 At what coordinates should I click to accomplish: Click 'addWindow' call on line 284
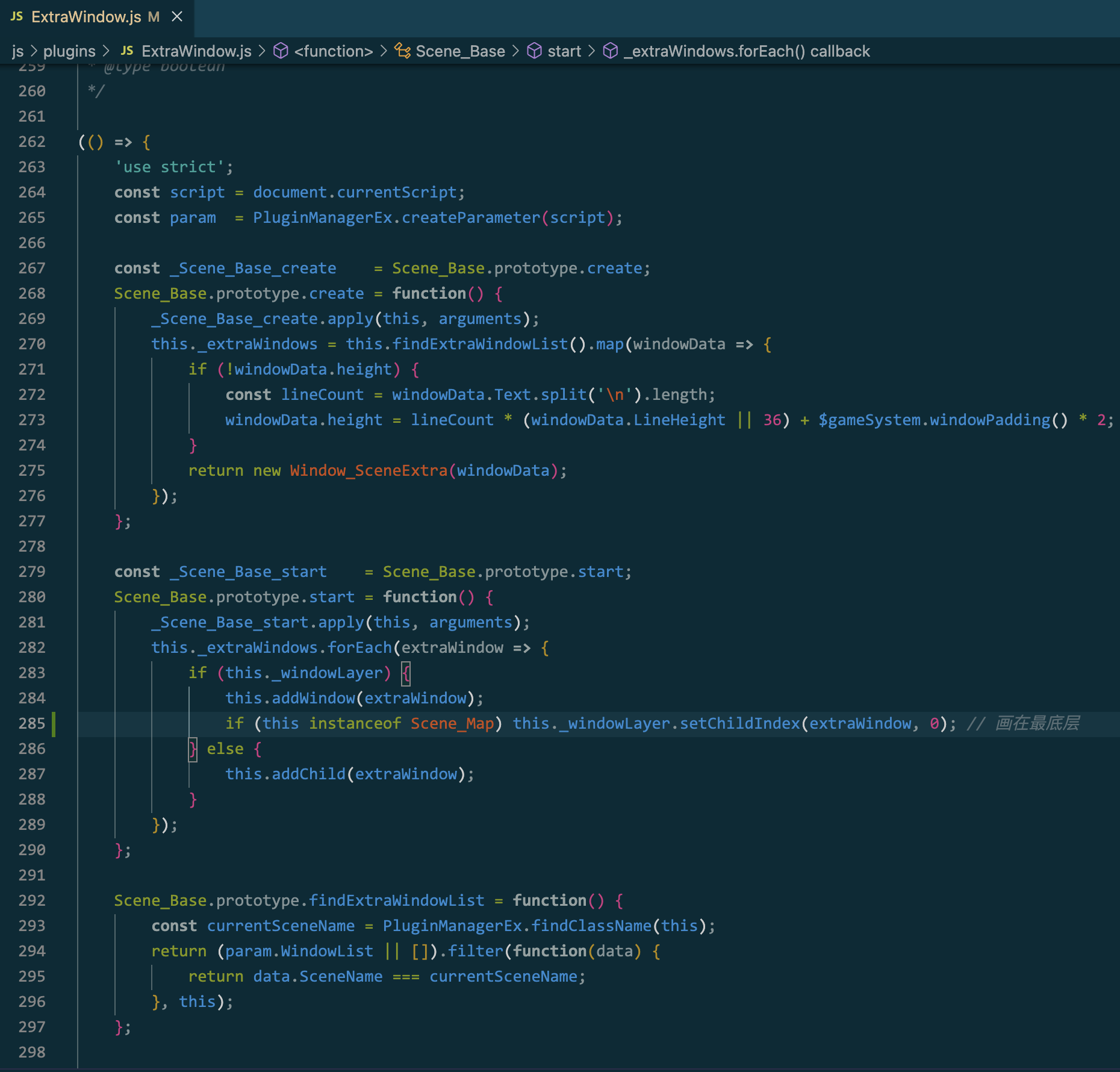(313, 698)
